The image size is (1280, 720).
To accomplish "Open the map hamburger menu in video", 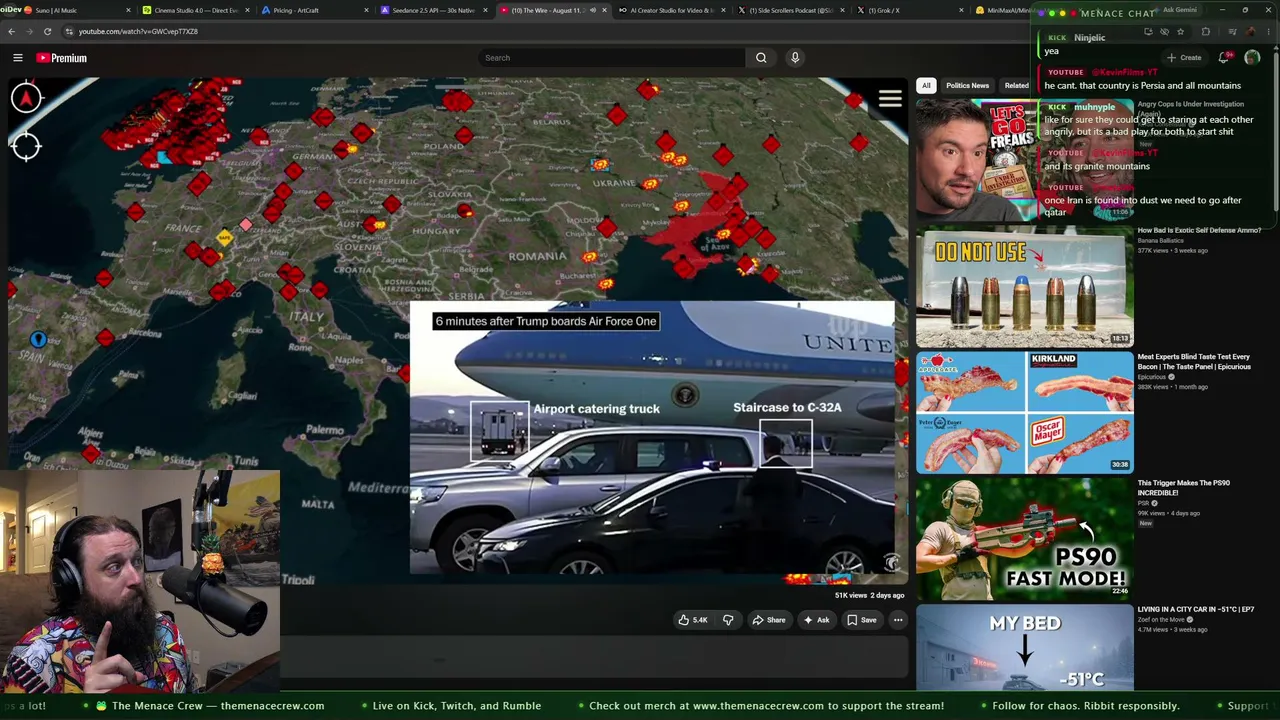I will point(890,99).
